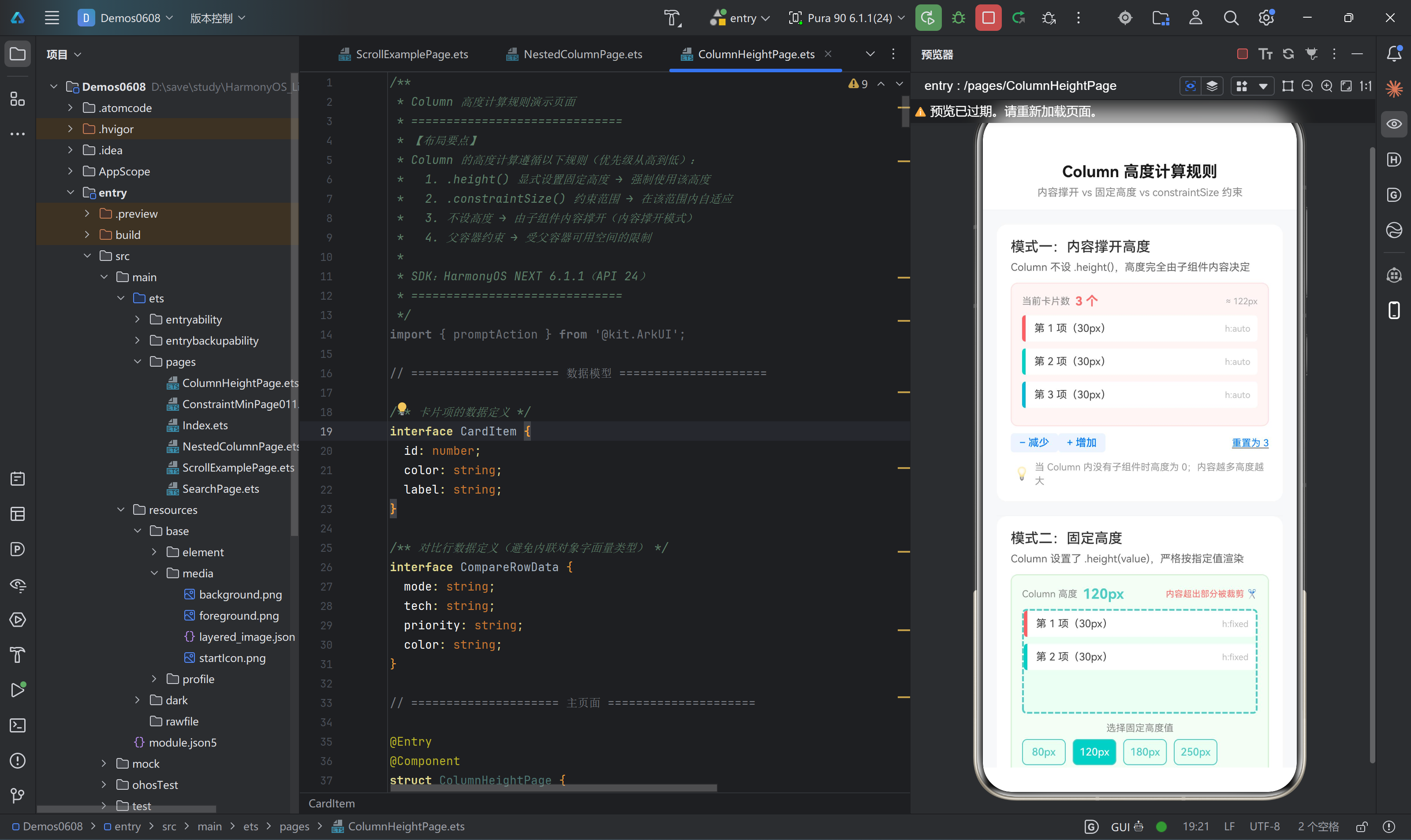Toggle the read-only lock icon in status bar

click(x=1362, y=826)
